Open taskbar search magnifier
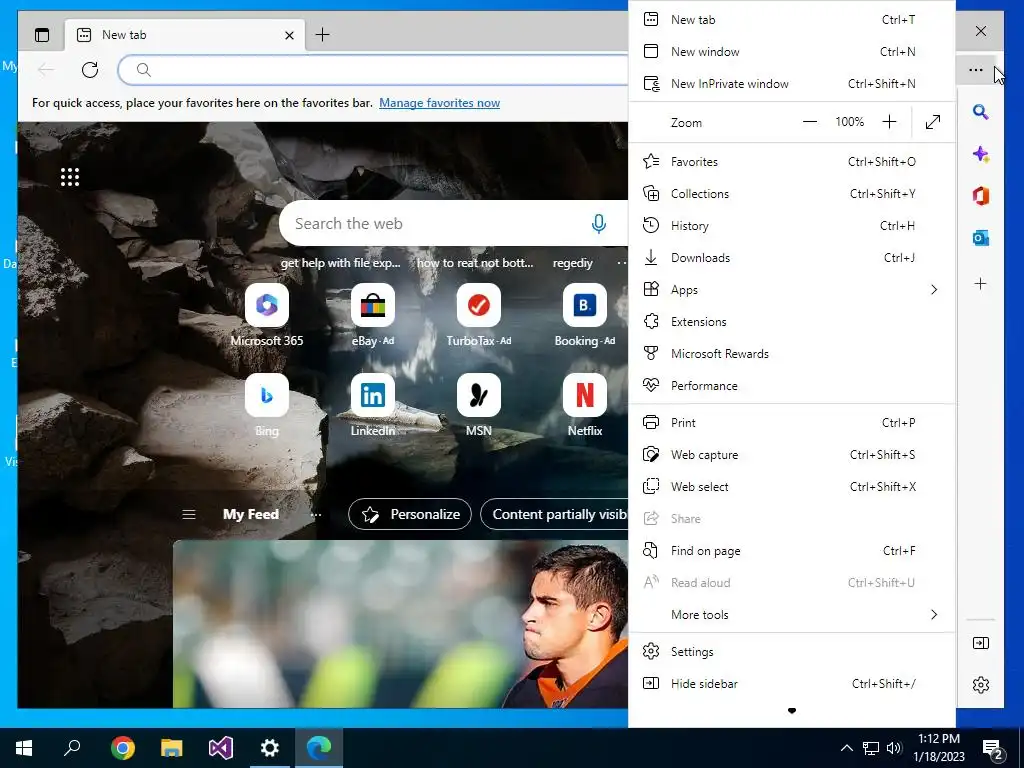The image size is (1024, 768). pyautogui.click(x=72, y=748)
